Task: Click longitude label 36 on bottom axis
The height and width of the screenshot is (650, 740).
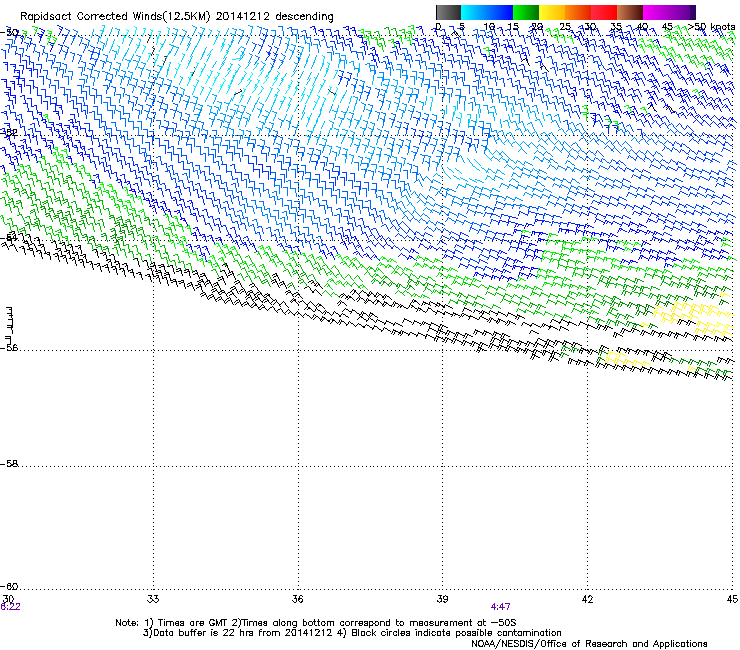Action: (297, 599)
